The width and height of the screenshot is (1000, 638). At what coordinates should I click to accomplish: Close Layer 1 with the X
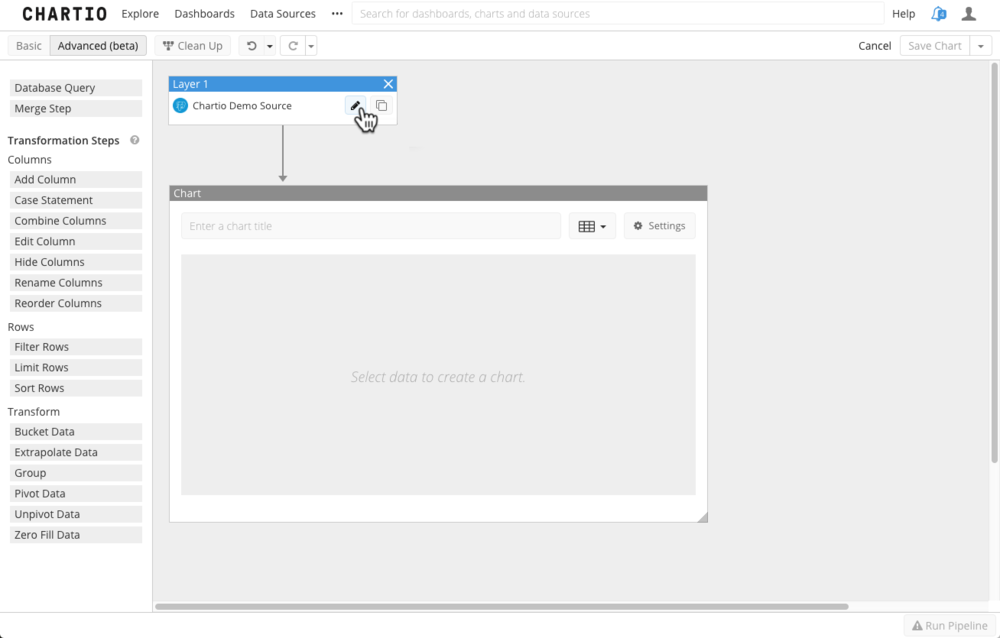[x=388, y=84]
